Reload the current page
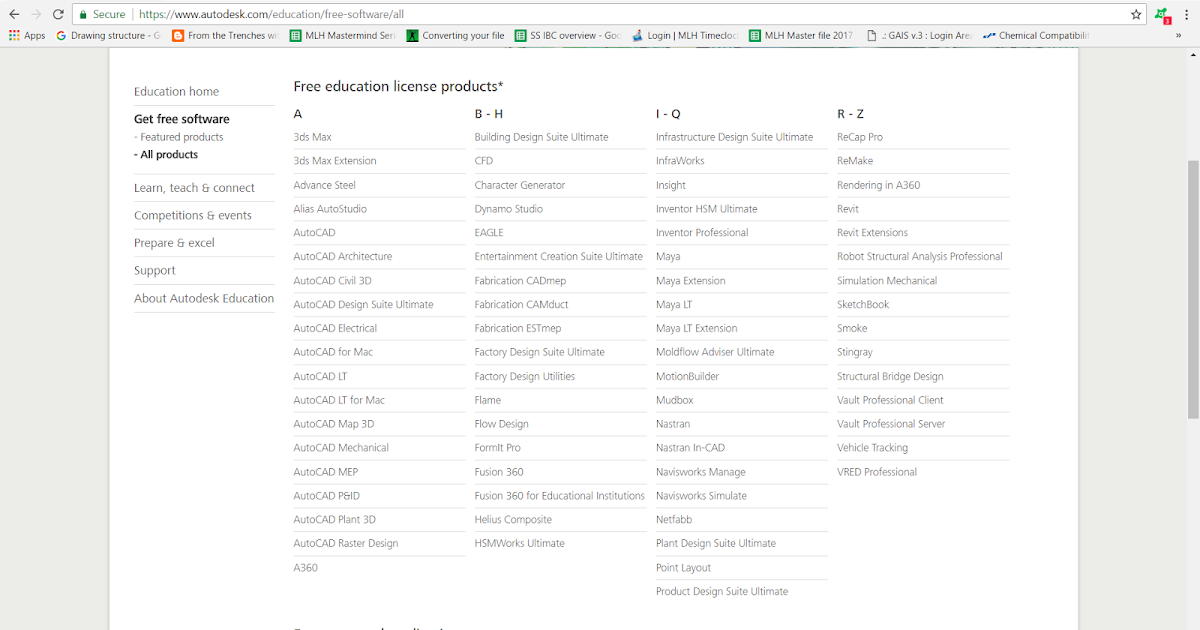 click(58, 15)
